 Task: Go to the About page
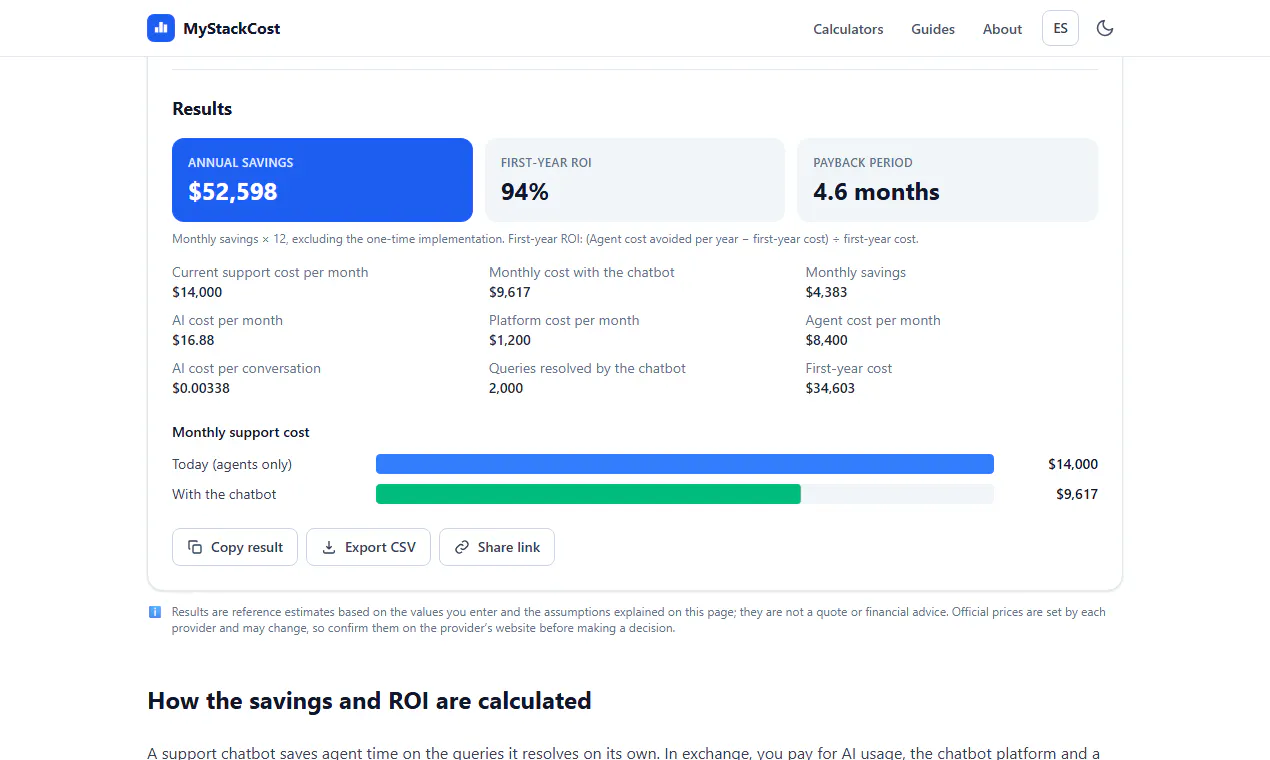point(1002,29)
